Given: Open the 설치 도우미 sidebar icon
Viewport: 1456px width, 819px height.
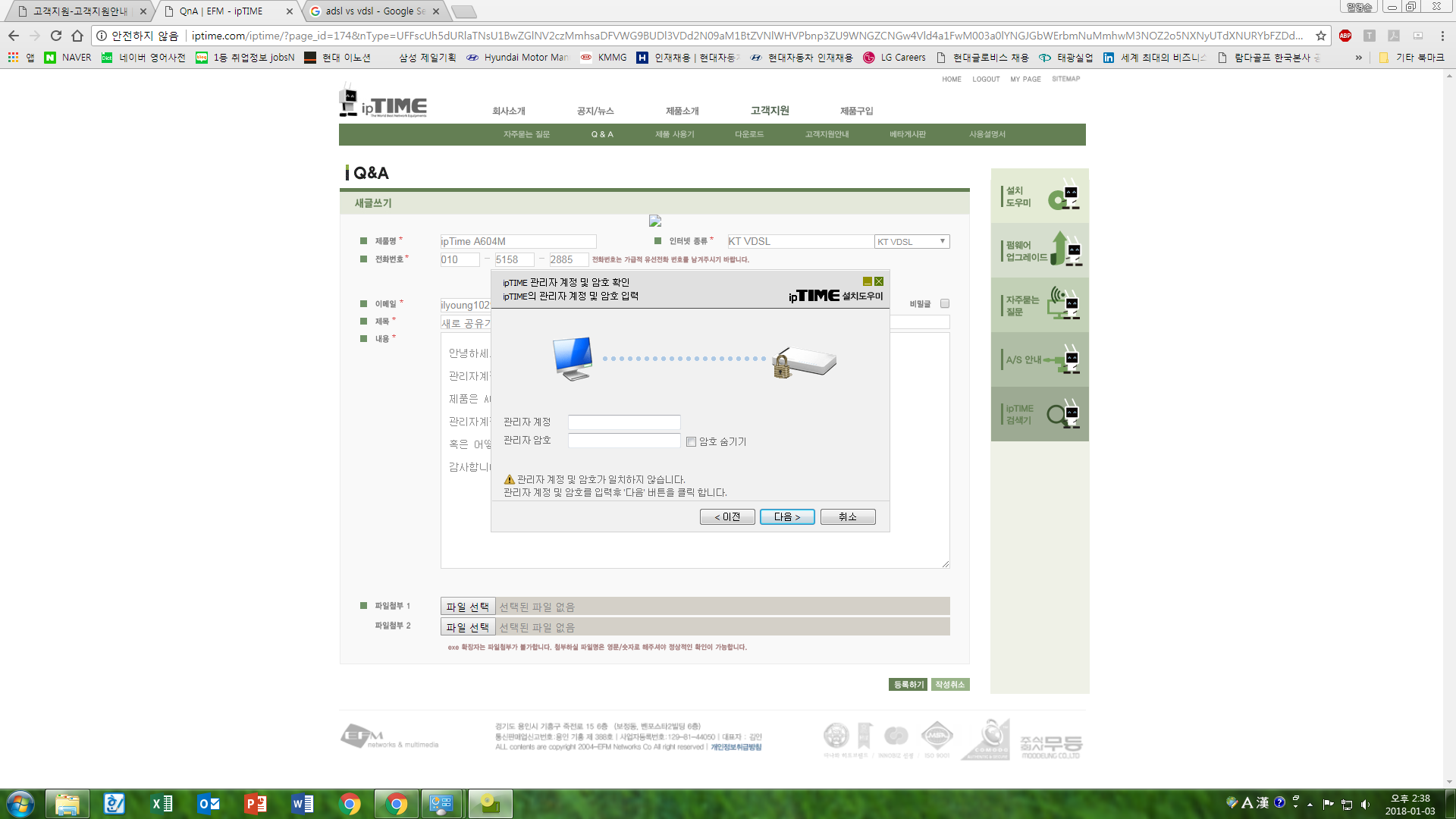Looking at the screenshot, I should point(1040,196).
